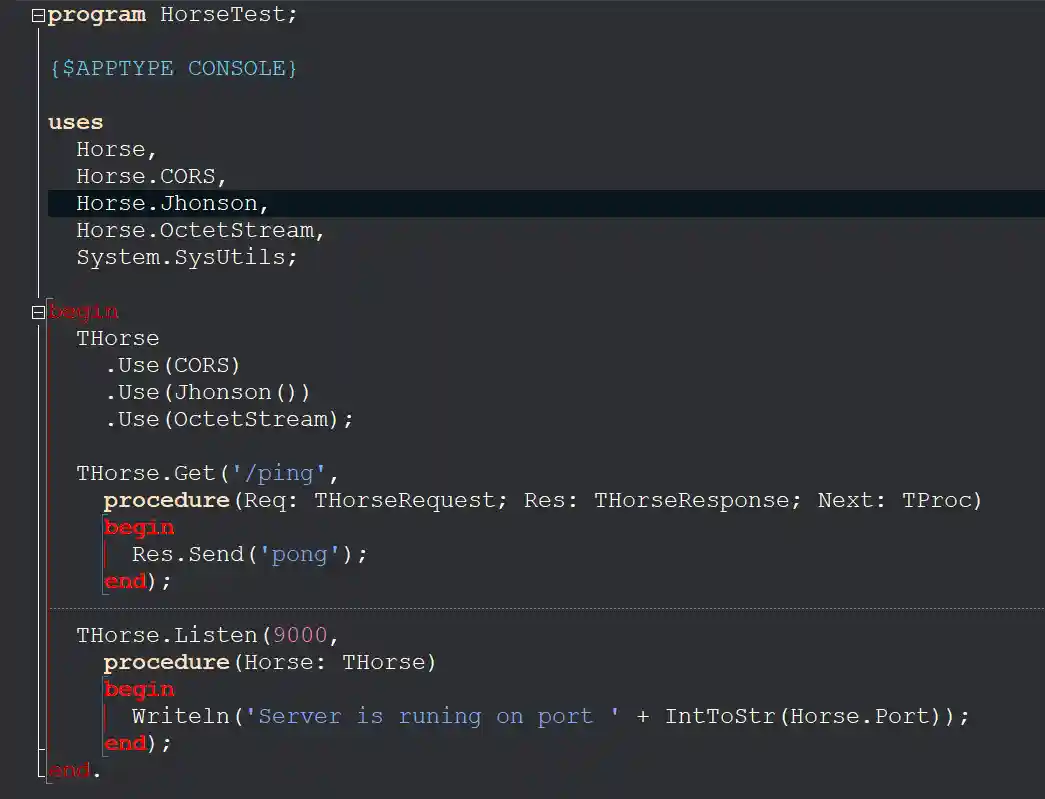
Task: Click the TProc parameter type
Action: tap(937, 500)
